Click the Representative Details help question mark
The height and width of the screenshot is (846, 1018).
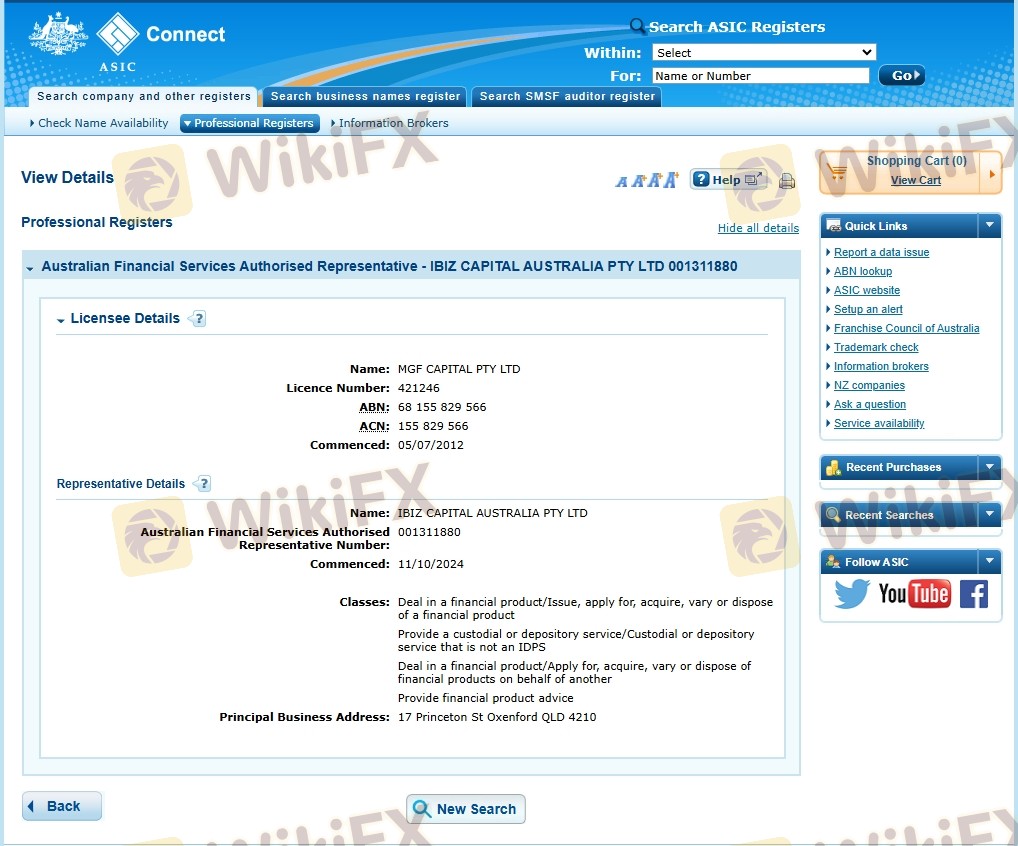(x=203, y=484)
